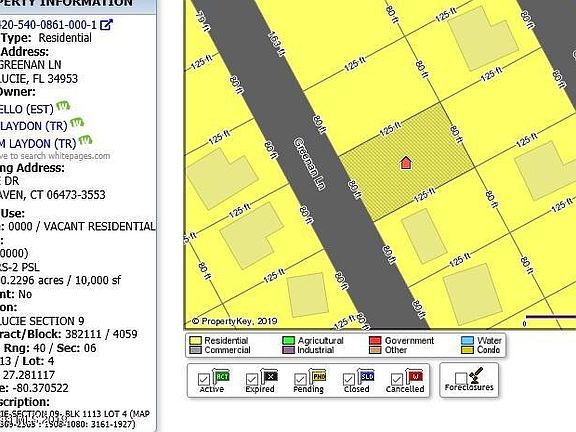Click the 382111 / 4059 tract block value
Viewport: 576px width, 432px height.
point(101,334)
